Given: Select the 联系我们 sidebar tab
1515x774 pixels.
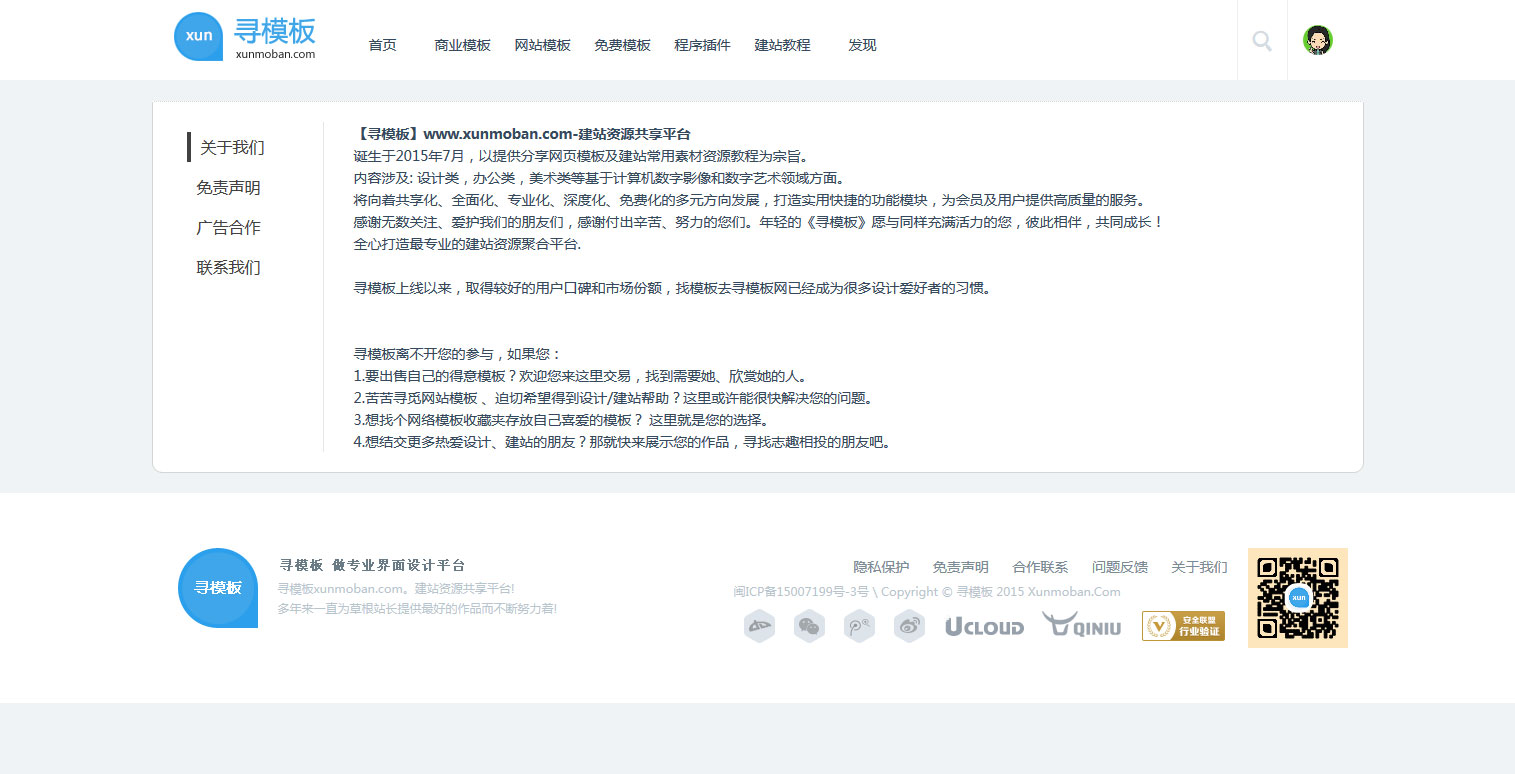Looking at the screenshot, I should pyautogui.click(x=228, y=268).
